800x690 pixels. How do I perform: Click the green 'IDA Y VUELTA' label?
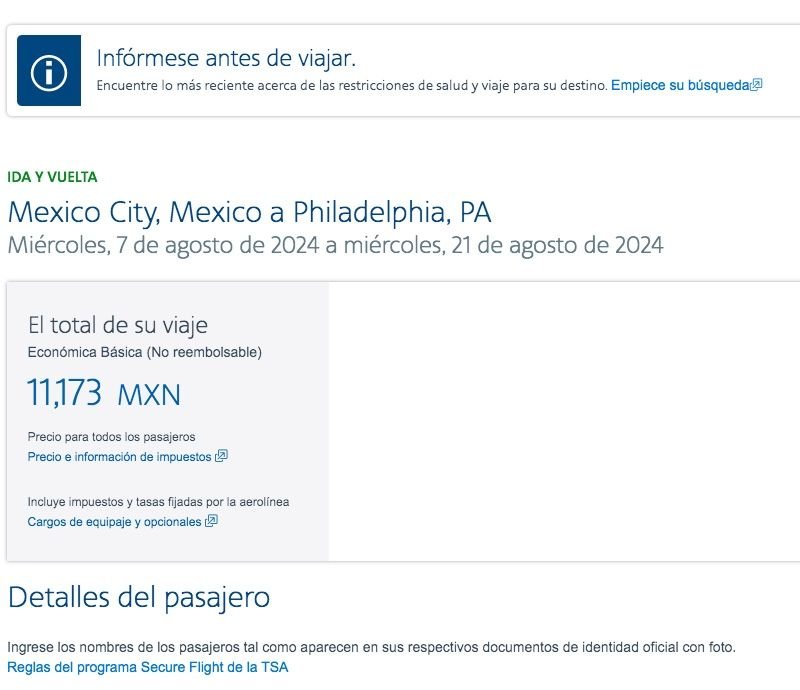point(52,177)
